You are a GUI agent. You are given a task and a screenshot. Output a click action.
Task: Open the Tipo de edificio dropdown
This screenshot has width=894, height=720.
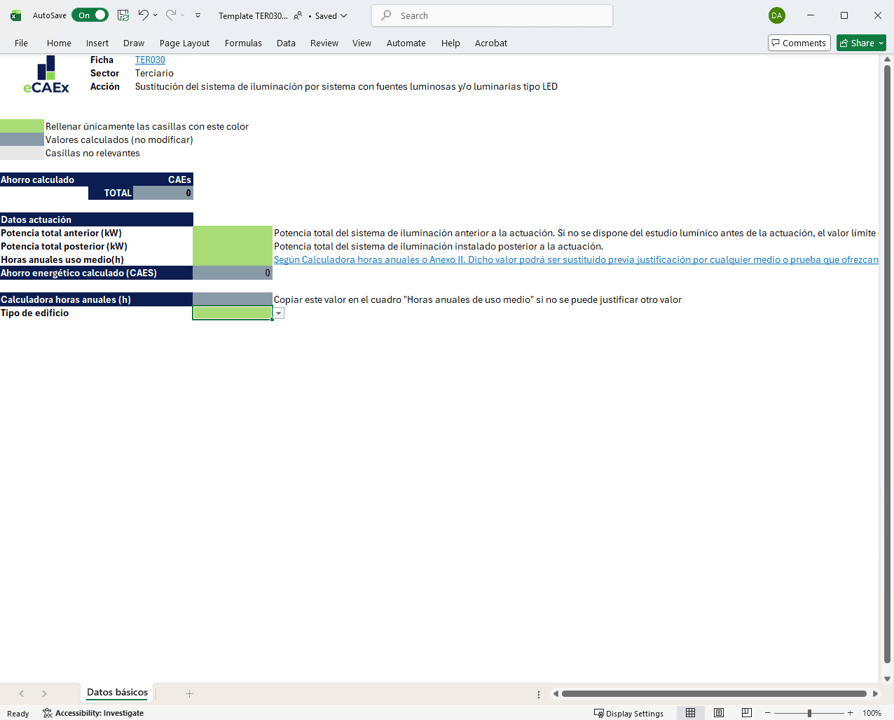pos(278,313)
